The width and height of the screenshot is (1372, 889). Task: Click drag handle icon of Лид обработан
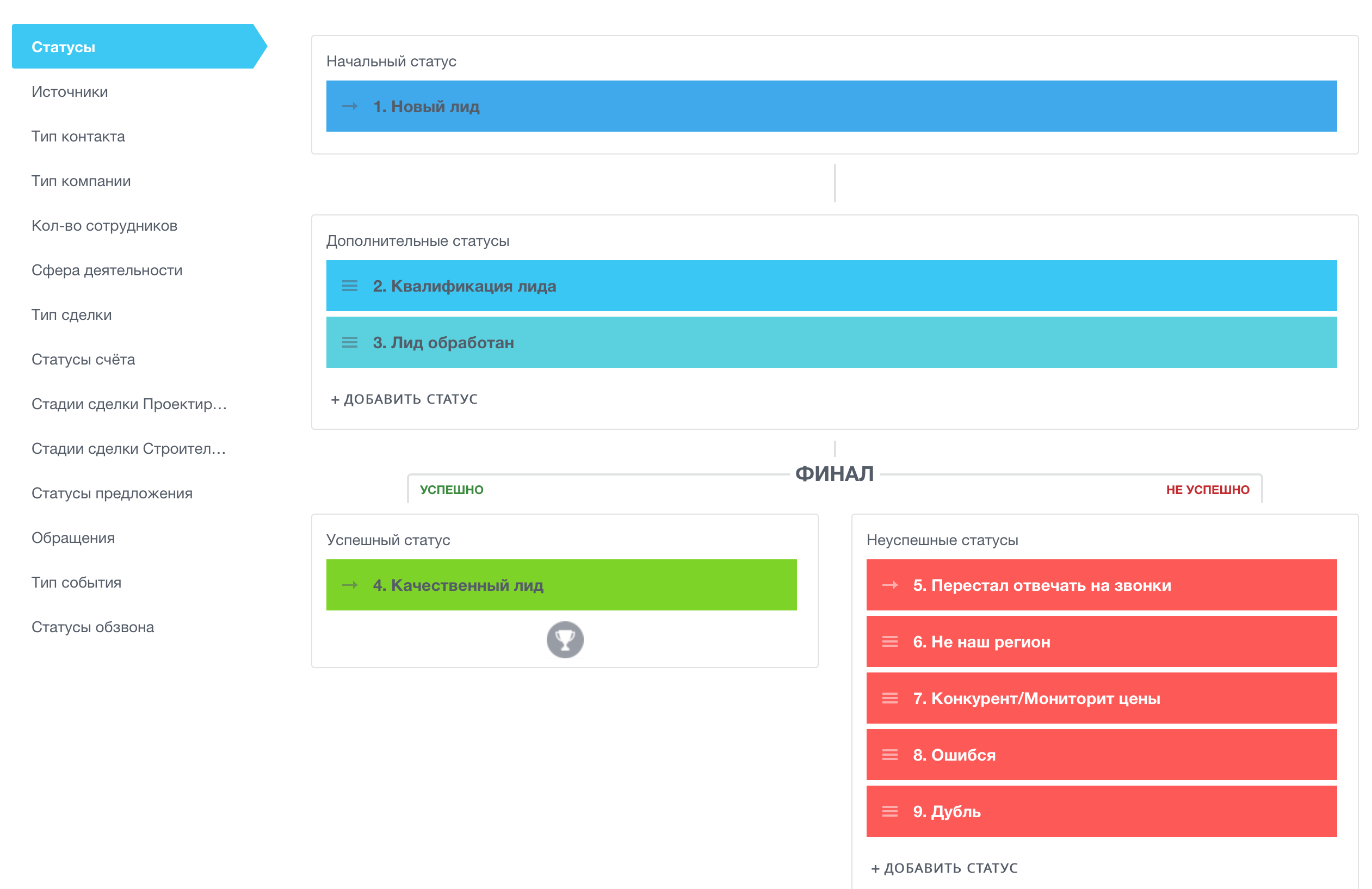point(349,342)
